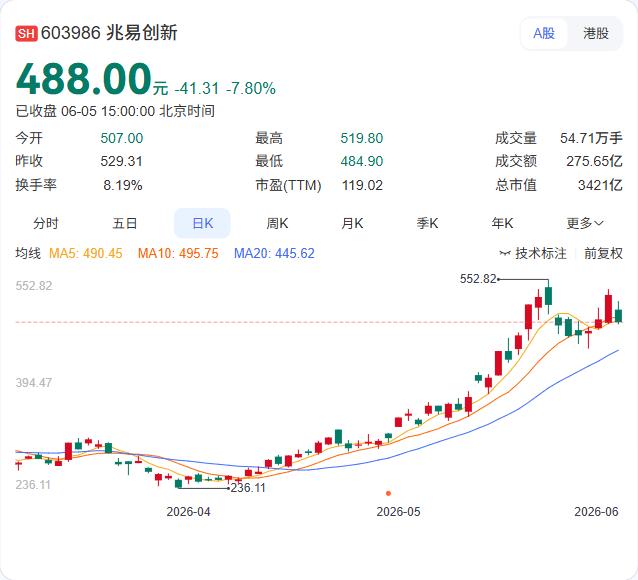This screenshot has width=638, height=580.
Task: Click the 总市值 value 3421亿
Action: tap(600, 185)
